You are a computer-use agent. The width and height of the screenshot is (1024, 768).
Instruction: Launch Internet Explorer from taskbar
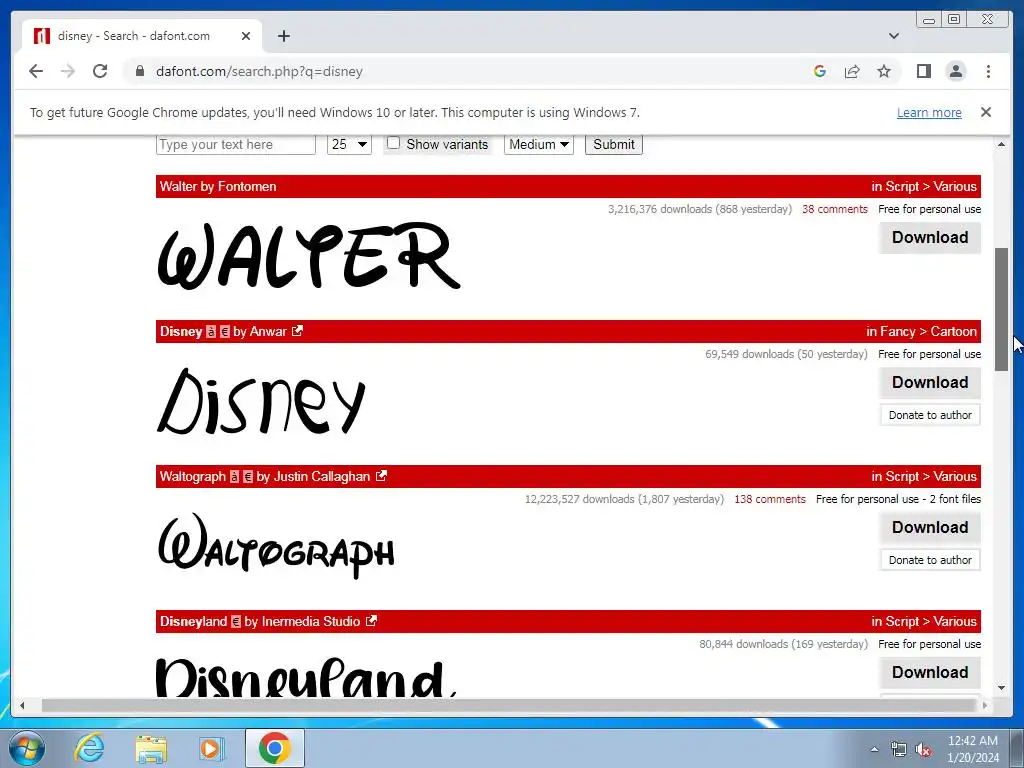(89, 748)
